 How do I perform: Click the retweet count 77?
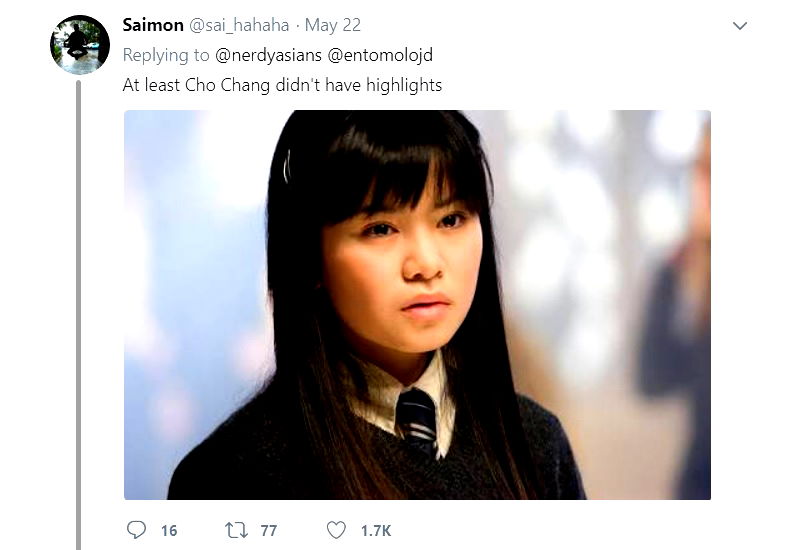click(x=268, y=531)
